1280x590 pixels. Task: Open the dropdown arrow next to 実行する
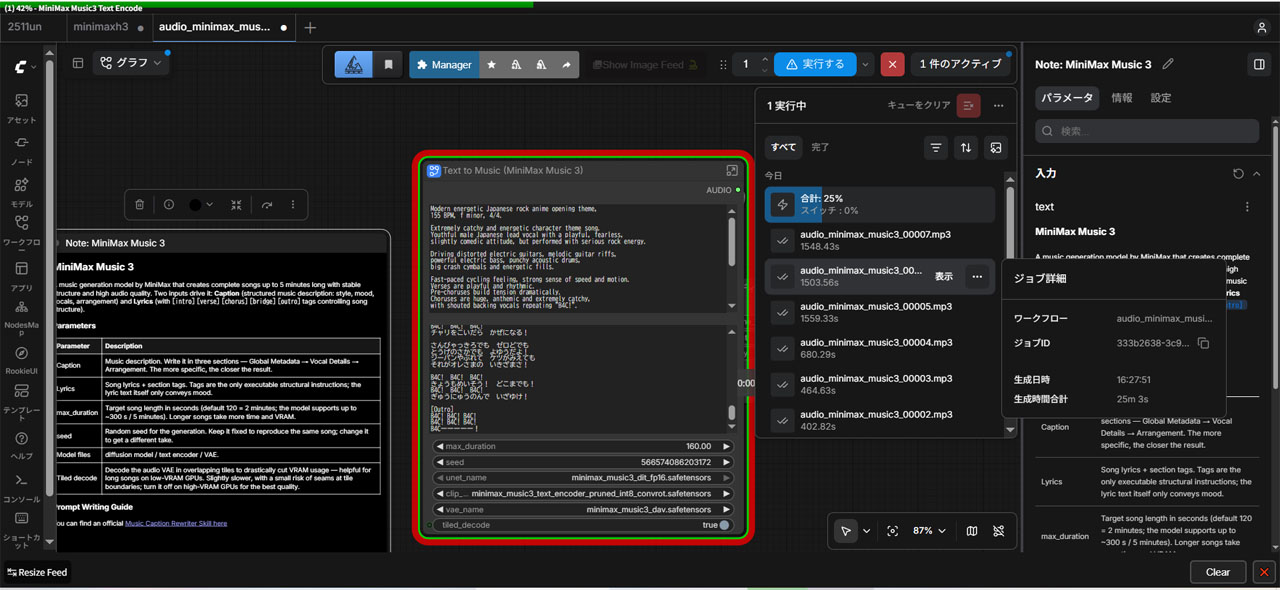click(x=866, y=65)
